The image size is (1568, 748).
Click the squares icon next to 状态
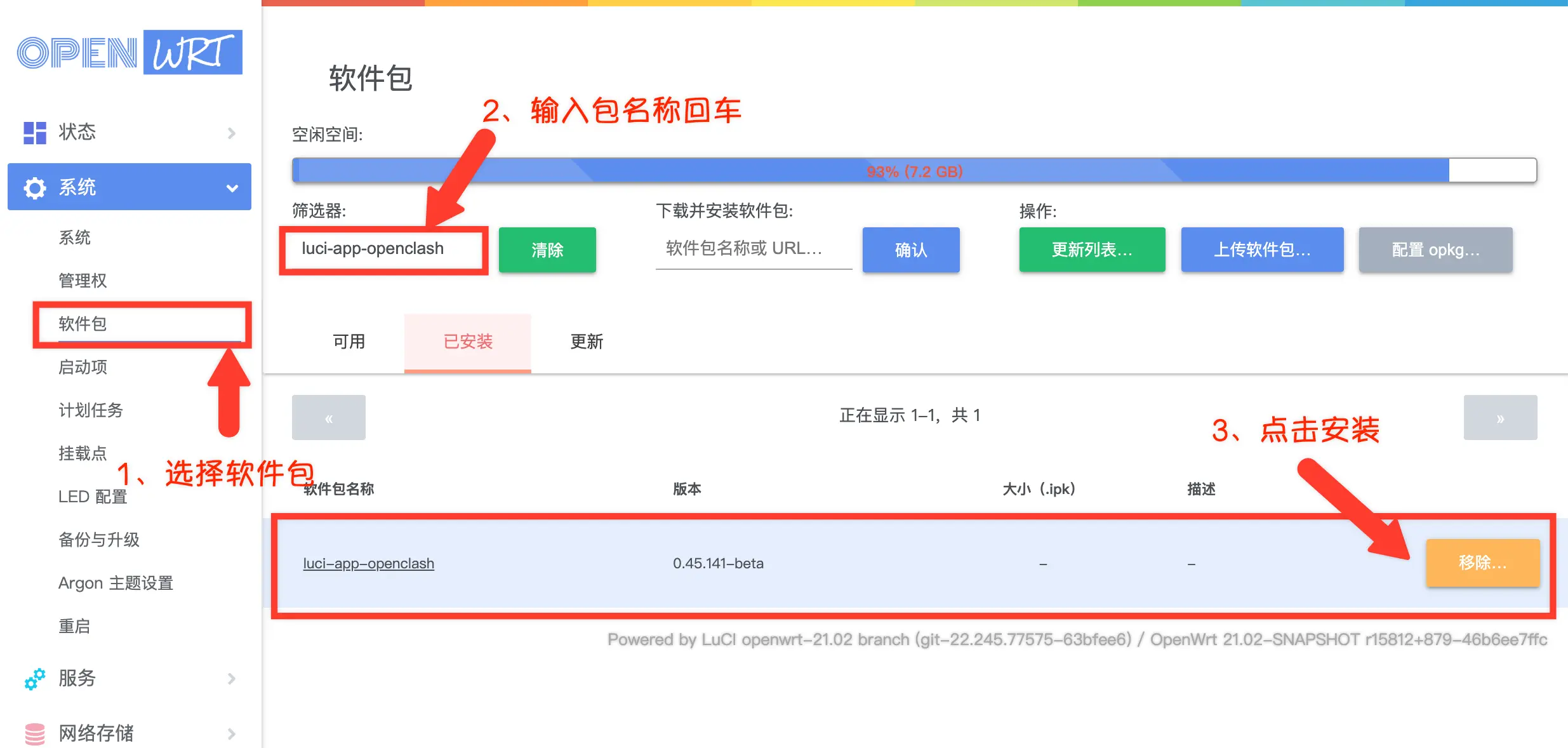point(35,132)
